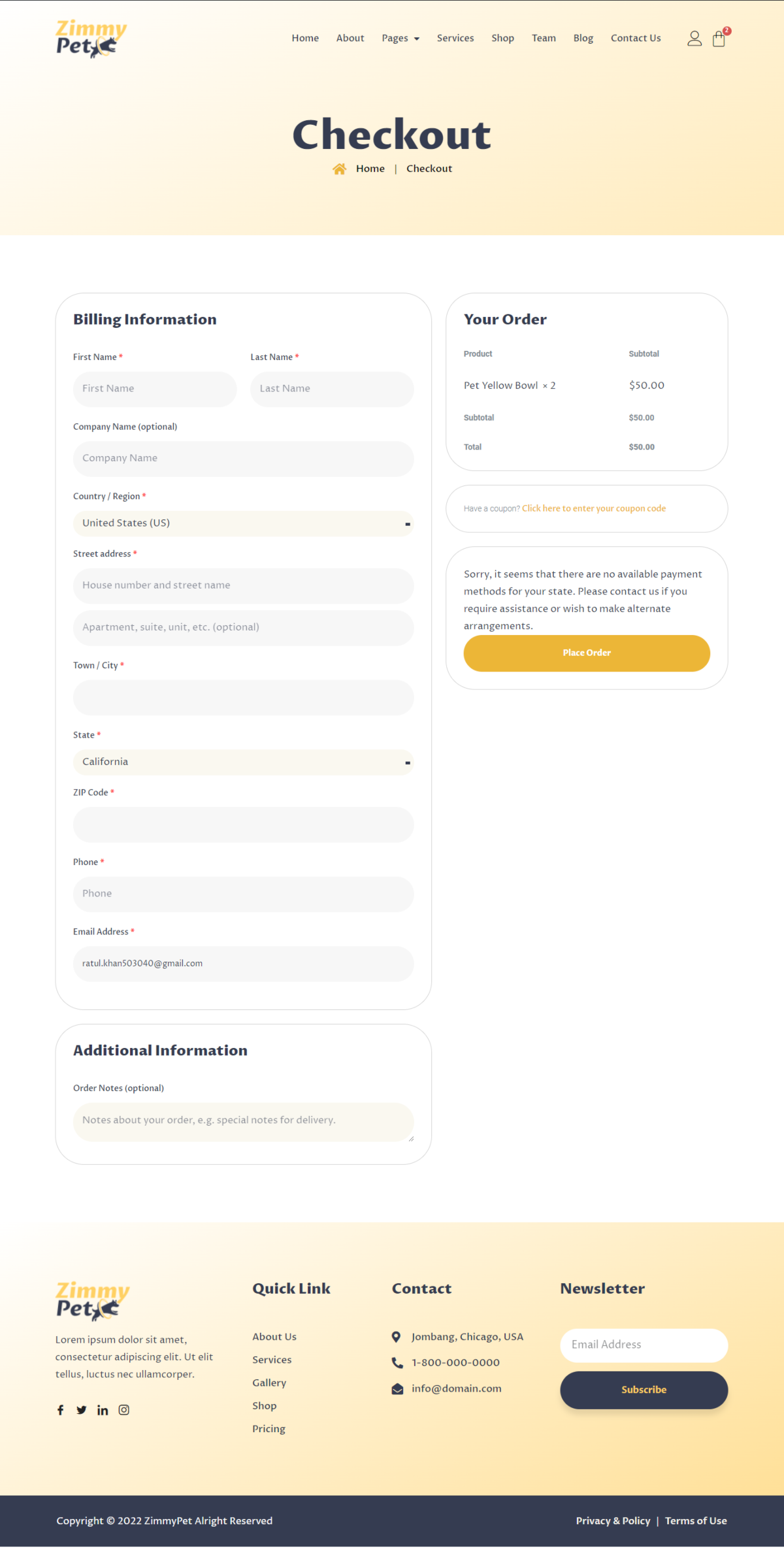This screenshot has height=1553, width=784.
Task: Open the footer Instagram icon
Action: 123,1410
